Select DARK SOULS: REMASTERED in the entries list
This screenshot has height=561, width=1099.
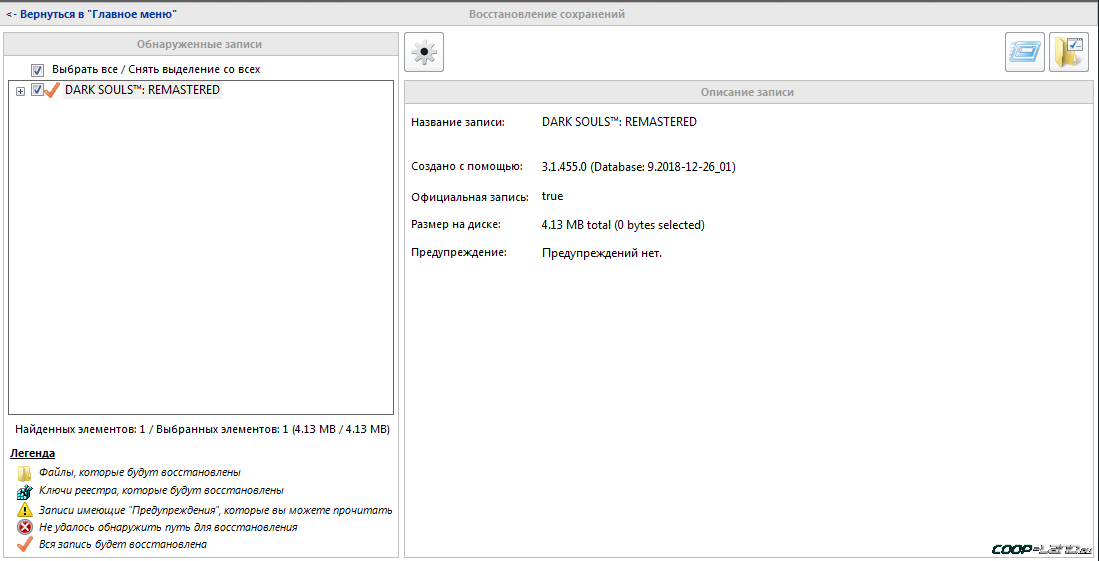pyautogui.click(x=142, y=90)
